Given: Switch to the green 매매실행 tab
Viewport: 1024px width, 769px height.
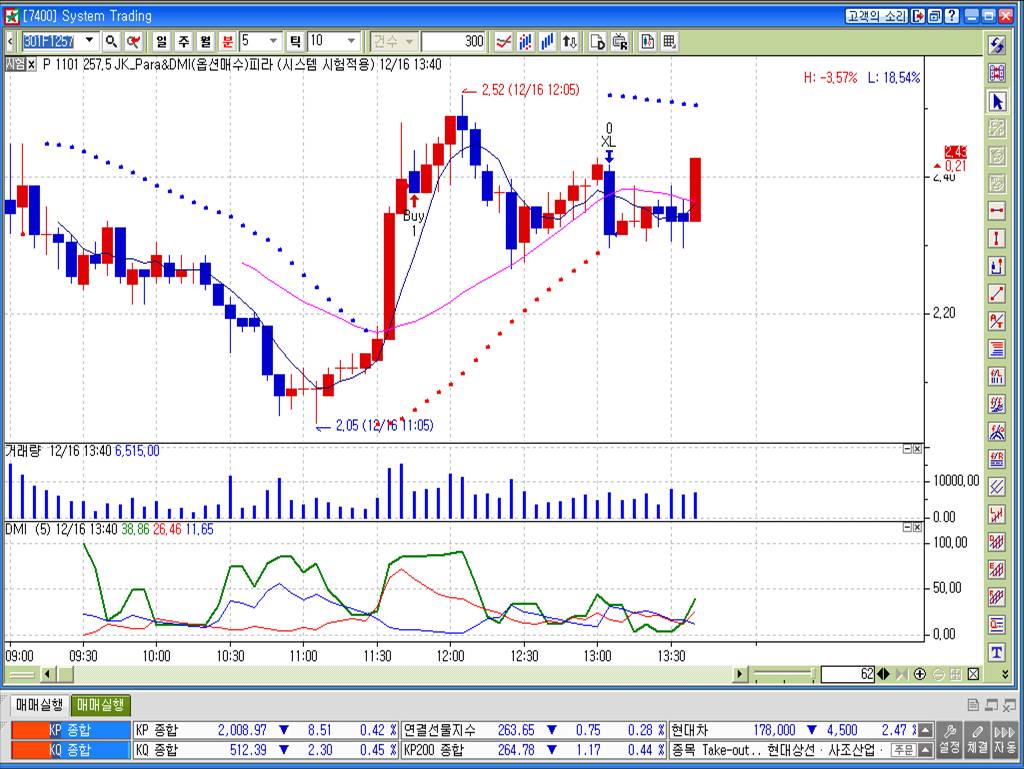Looking at the screenshot, I should [x=100, y=705].
